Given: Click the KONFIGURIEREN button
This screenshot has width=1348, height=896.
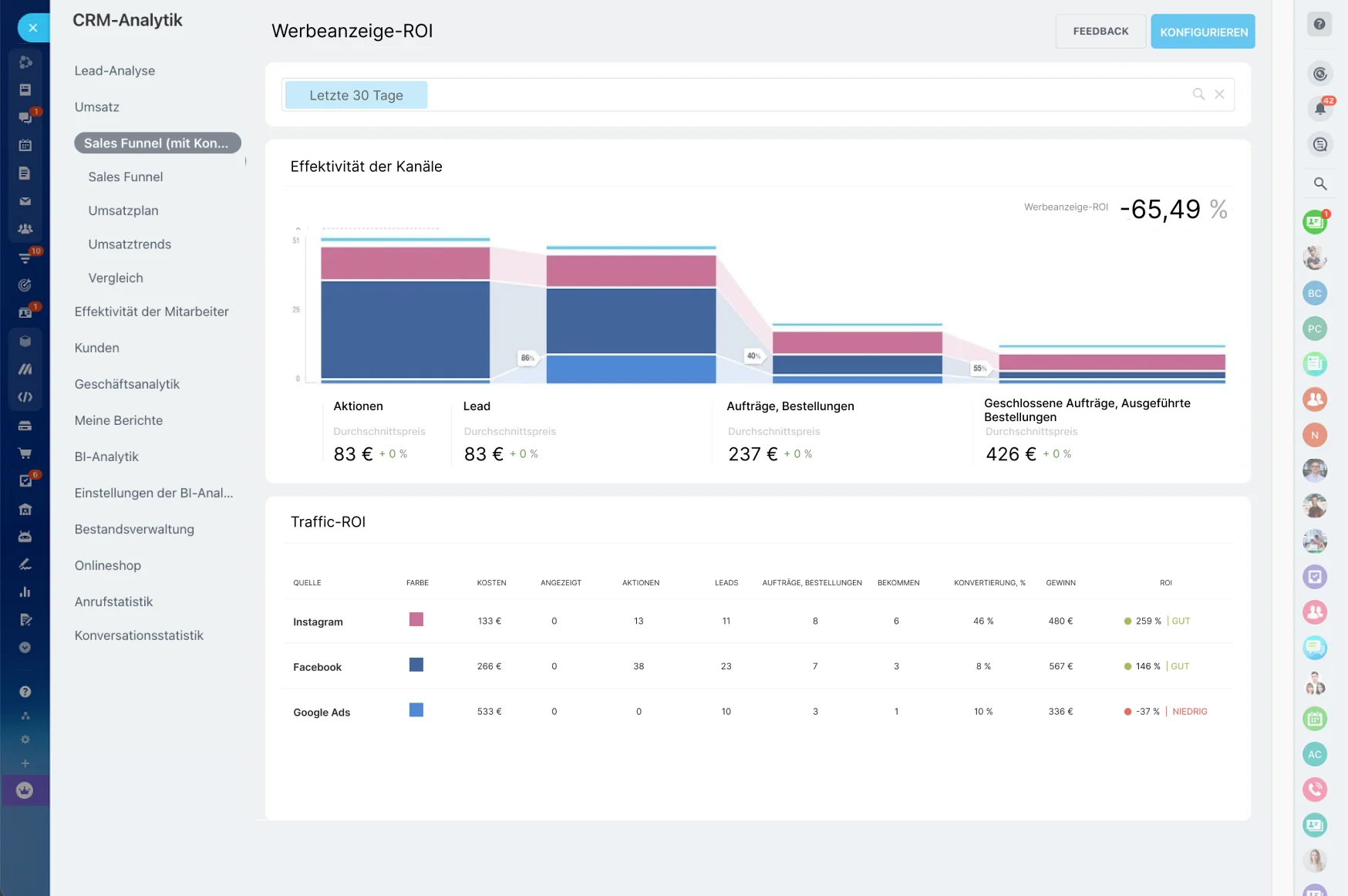Looking at the screenshot, I should pyautogui.click(x=1202, y=32).
